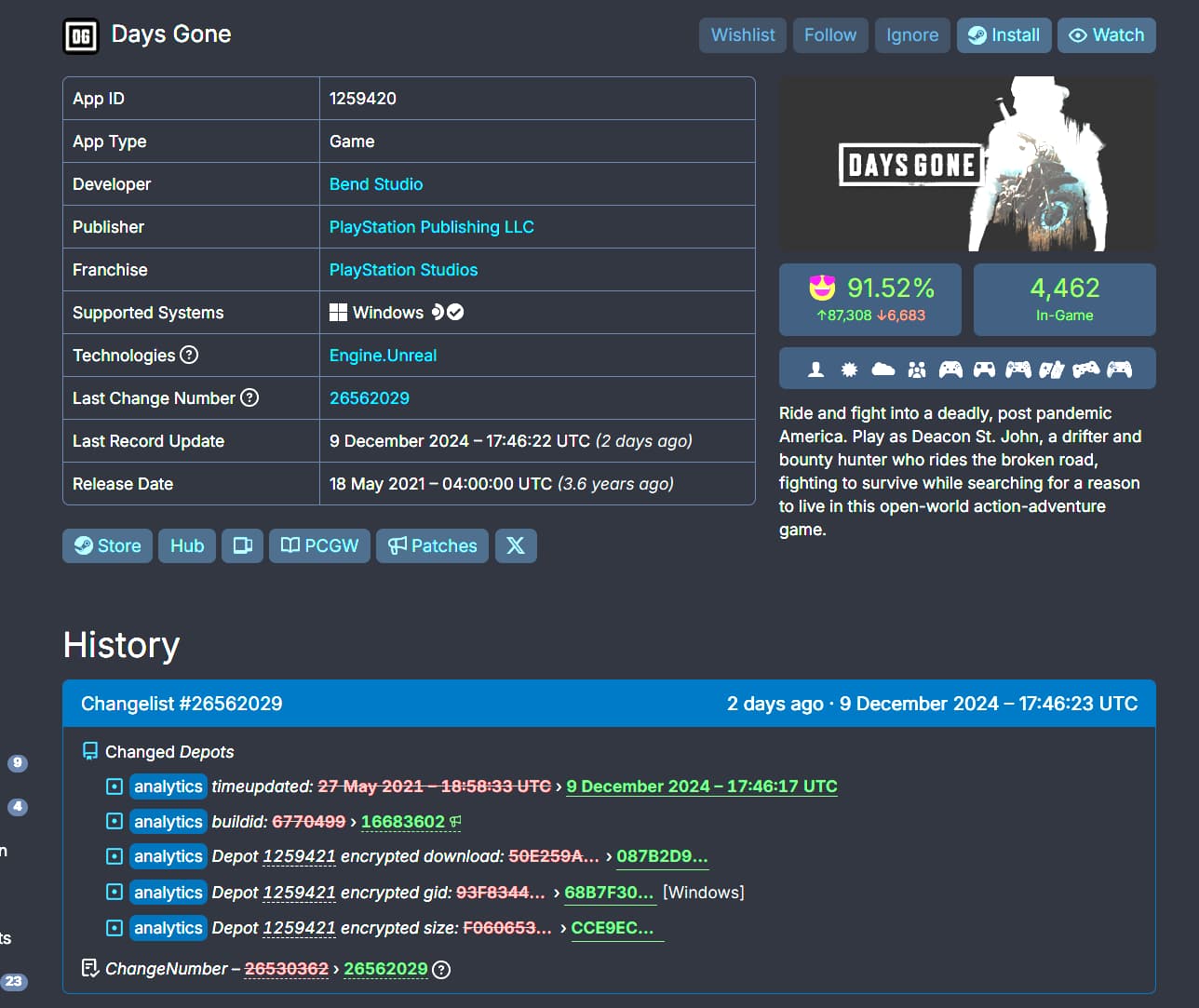
Task: Click the new hash 087B2D9...
Action: click(662, 856)
